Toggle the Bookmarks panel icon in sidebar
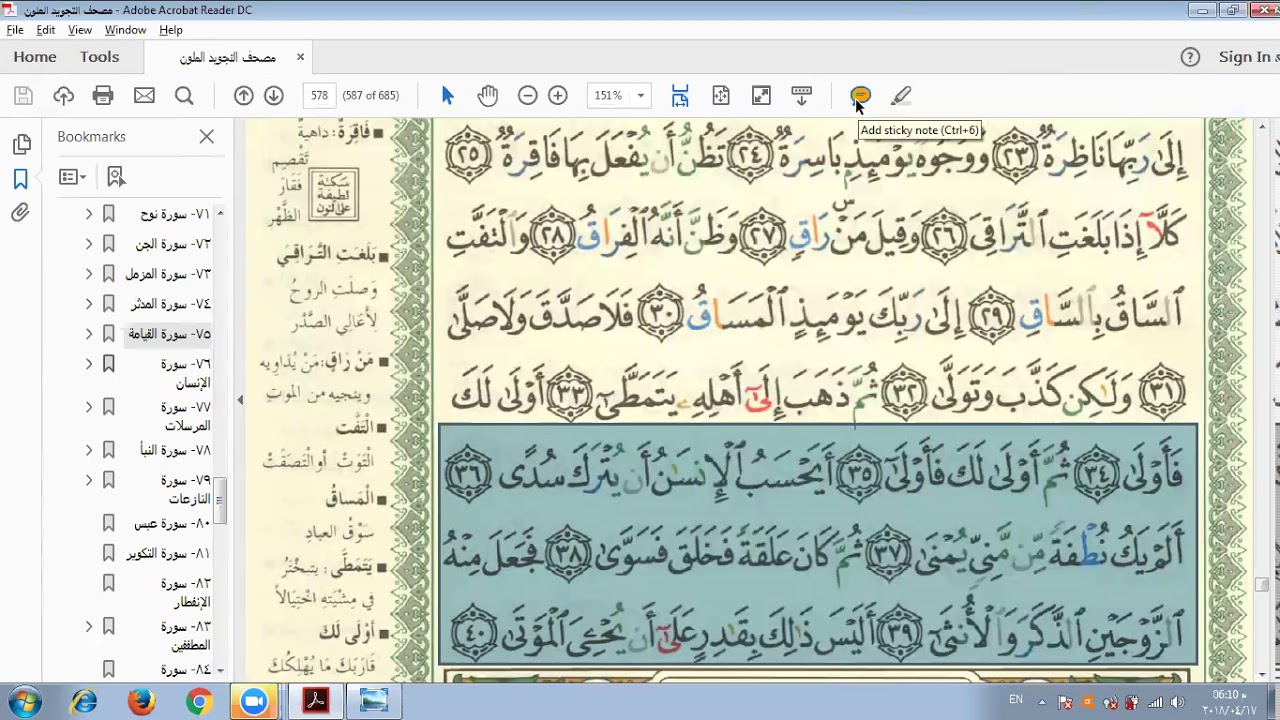Image resolution: width=1280 pixels, height=720 pixels. pos(21,179)
